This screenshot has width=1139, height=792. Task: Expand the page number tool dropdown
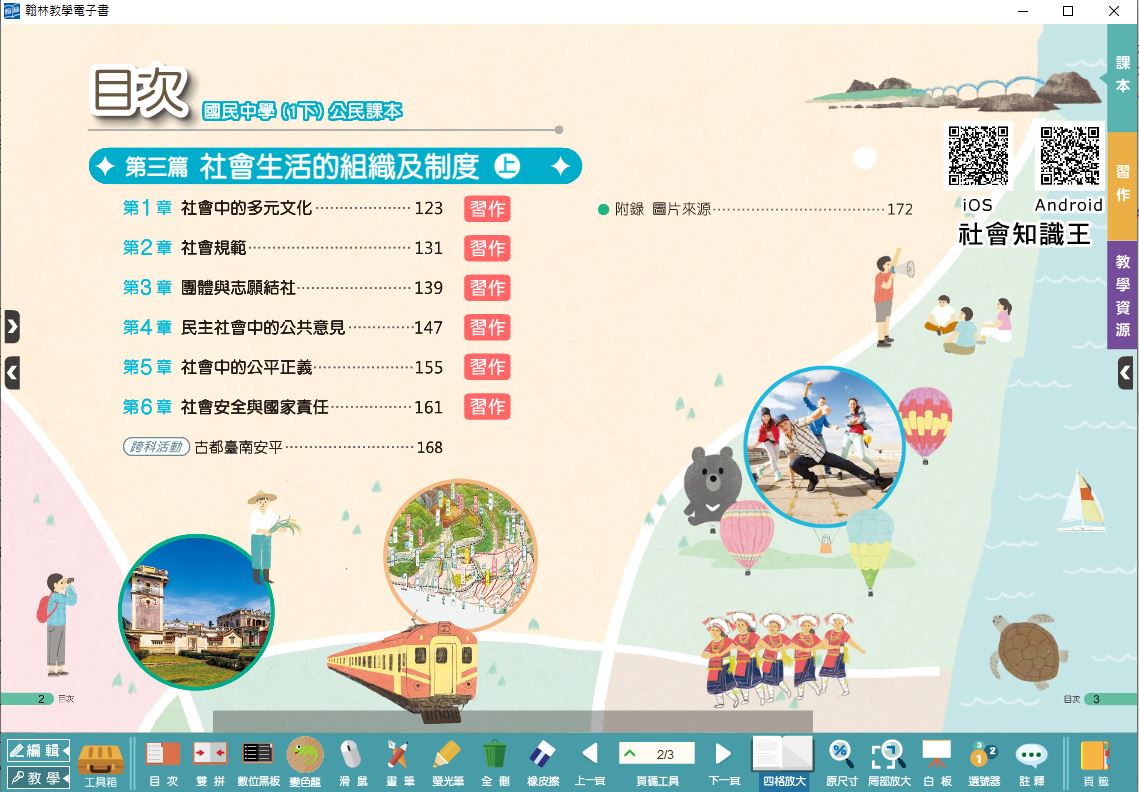click(630, 754)
